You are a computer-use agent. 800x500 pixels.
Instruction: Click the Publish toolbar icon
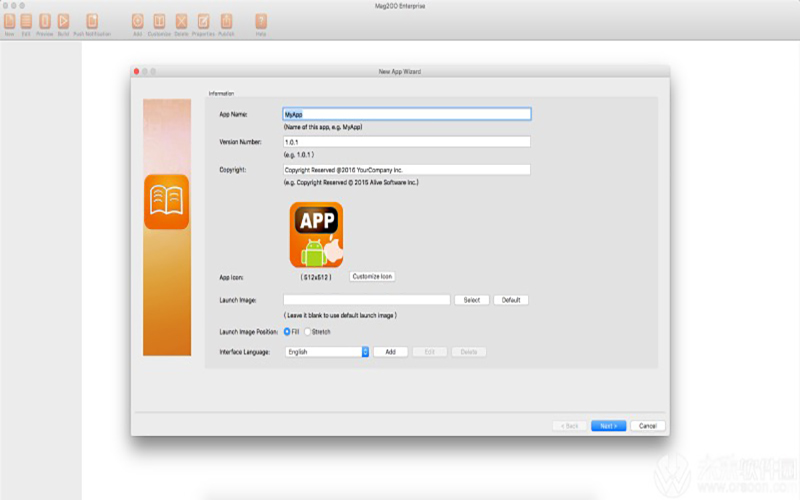[226, 21]
